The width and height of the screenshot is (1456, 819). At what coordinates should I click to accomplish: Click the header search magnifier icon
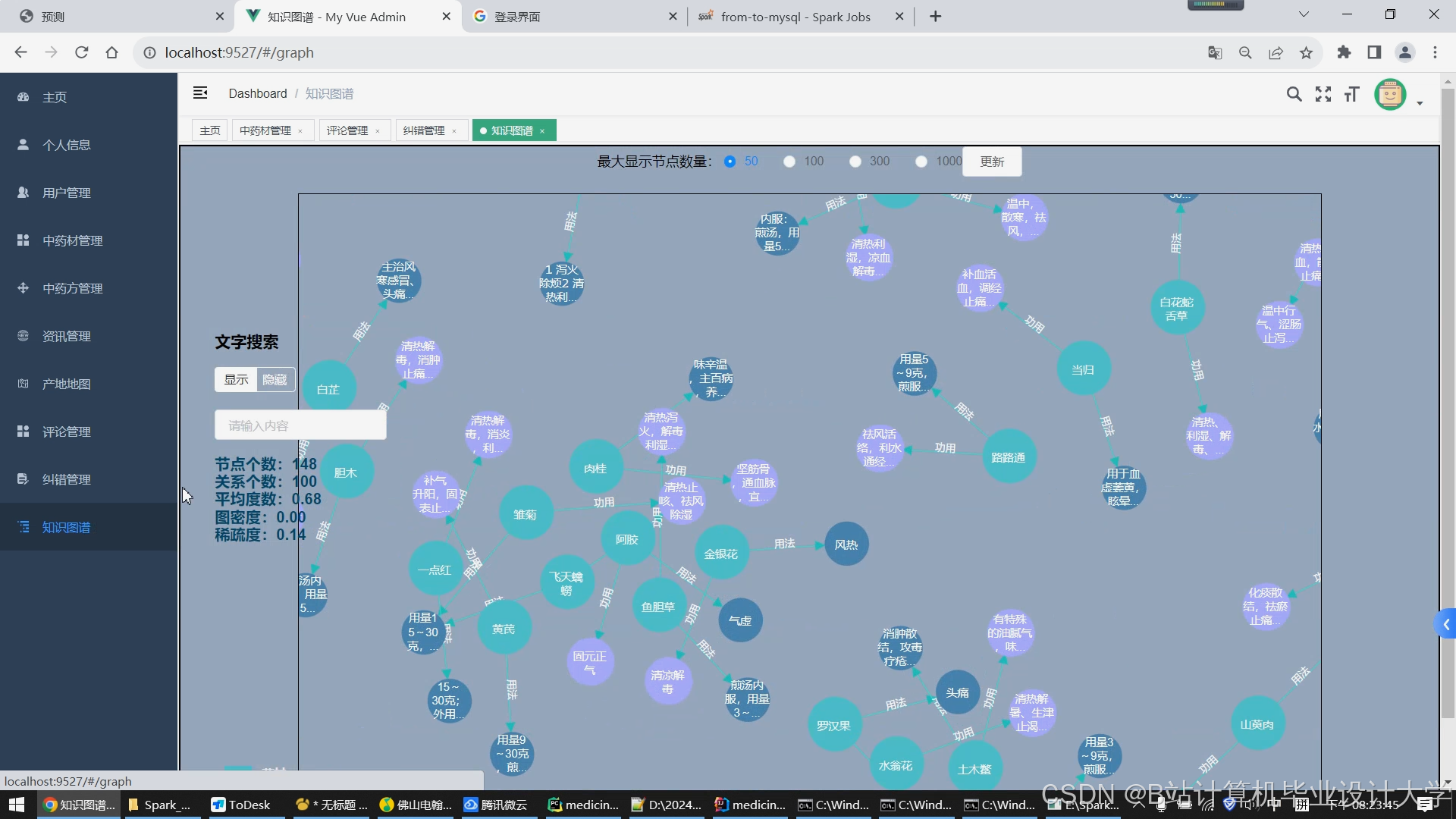[x=1294, y=94]
